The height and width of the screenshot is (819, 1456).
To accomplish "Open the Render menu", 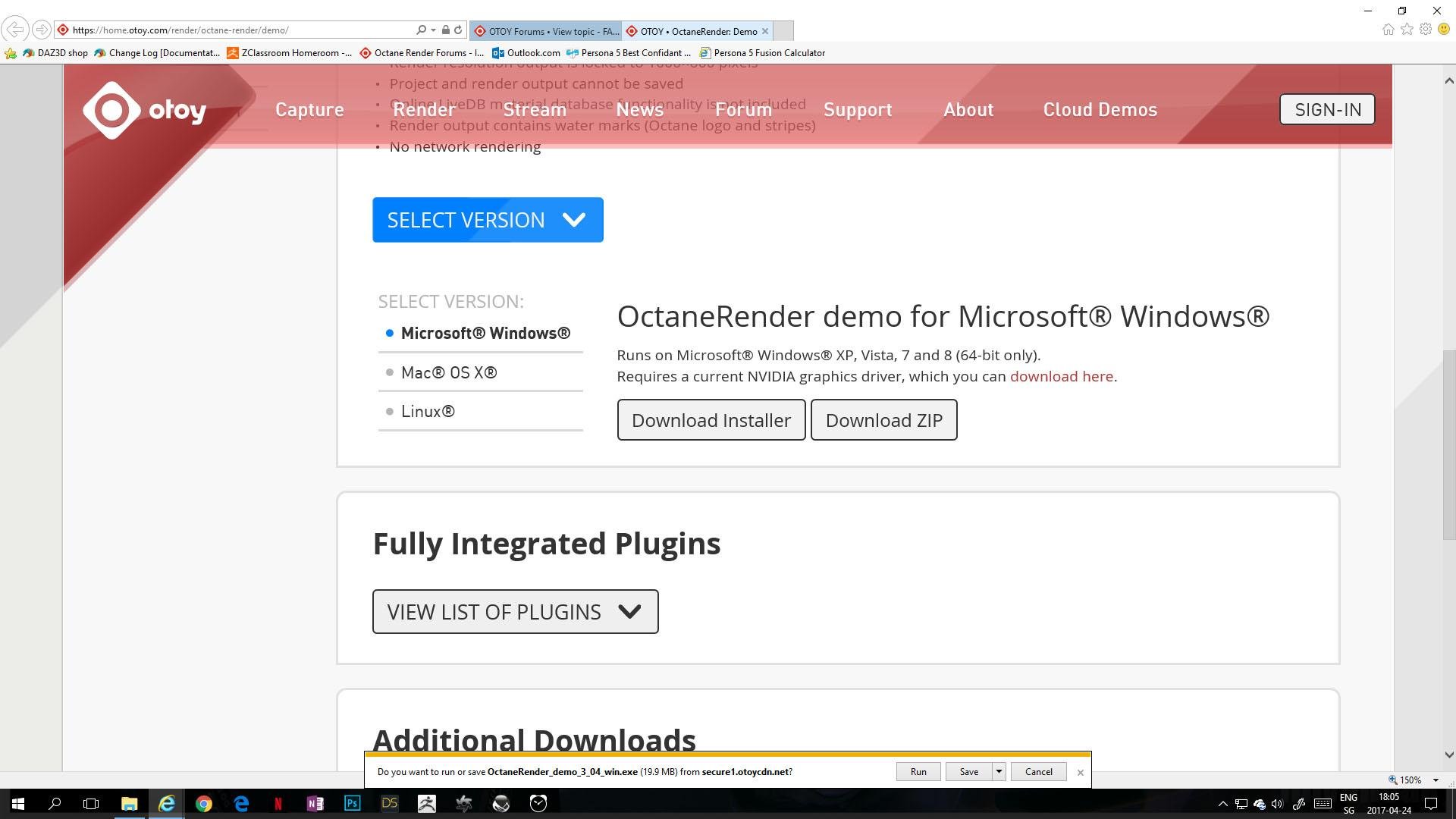I will tap(424, 109).
